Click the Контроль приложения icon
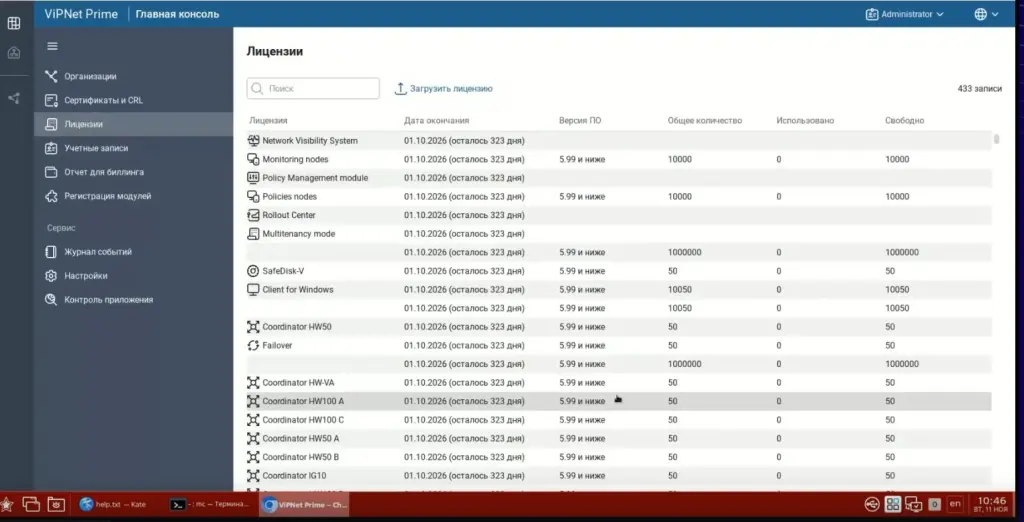The width and height of the screenshot is (1024, 522). coord(51,300)
